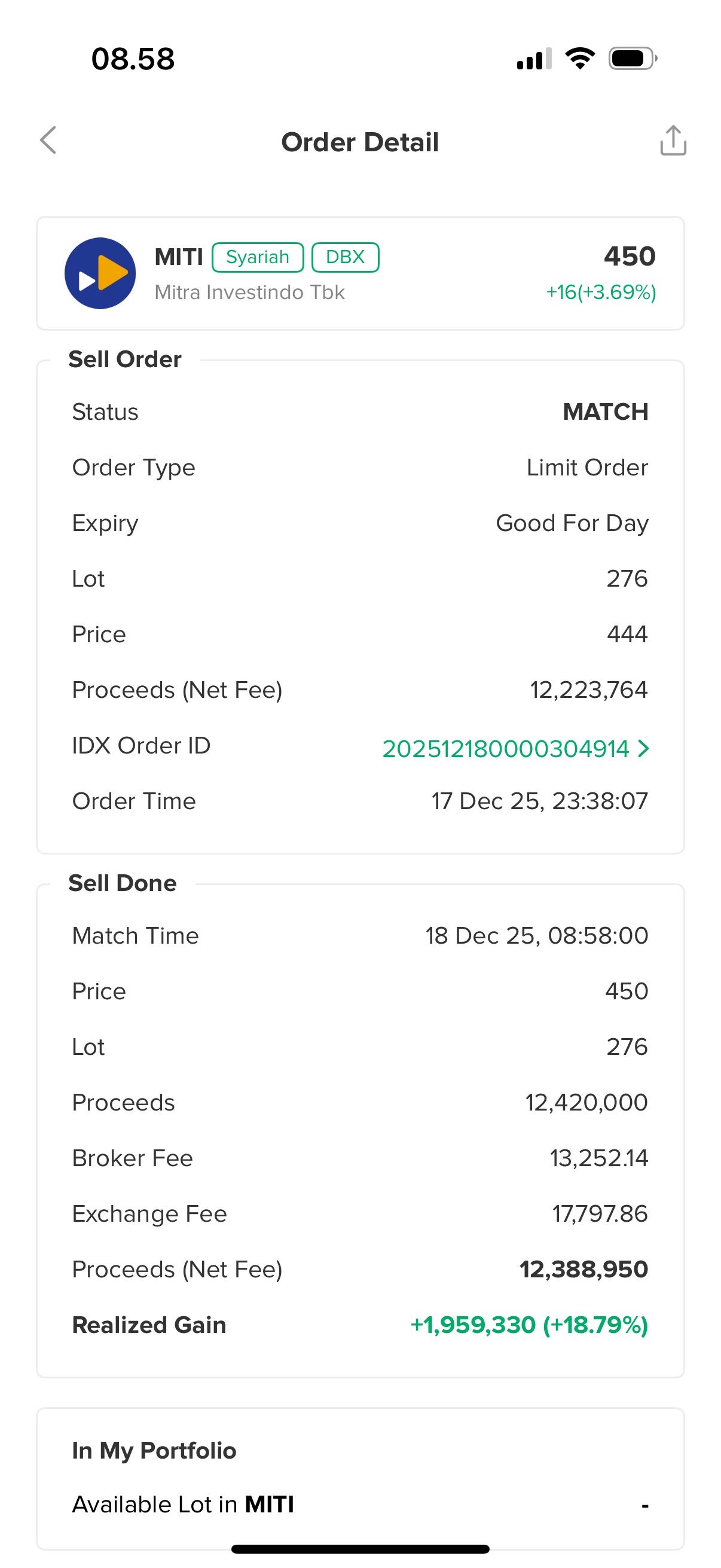The height and width of the screenshot is (1568, 721).
Task: Tap the home indicator bar
Action: [360, 1549]
